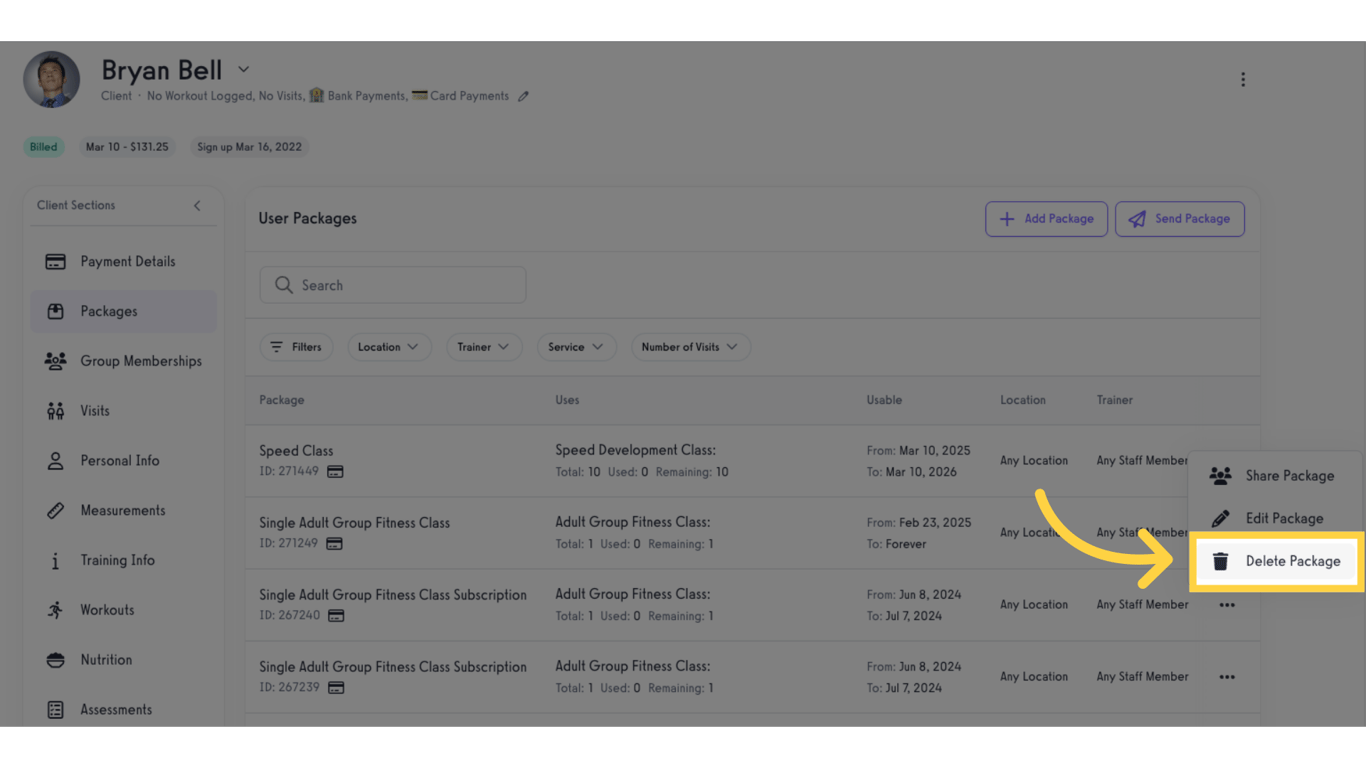Click the Client Sections sidebar heading
The height and width of the screenshot is (768, 1366).
[76, 206]
